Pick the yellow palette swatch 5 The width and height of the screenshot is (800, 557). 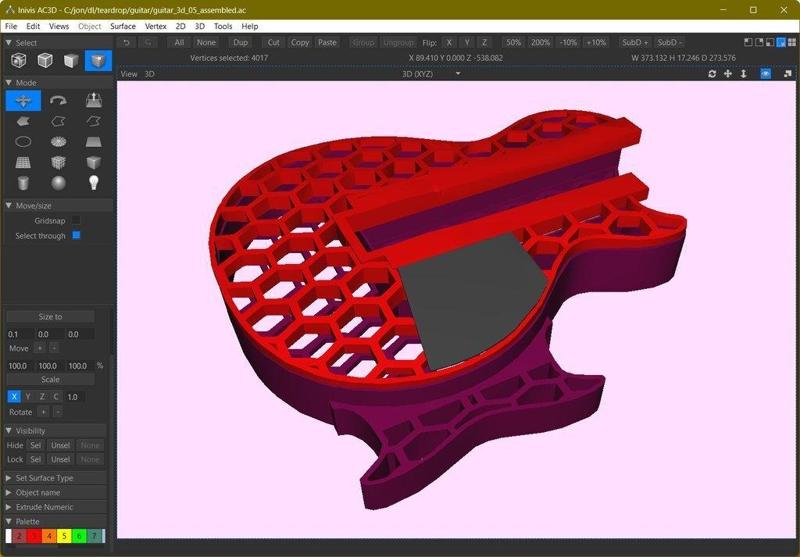(x=62, y=537)
